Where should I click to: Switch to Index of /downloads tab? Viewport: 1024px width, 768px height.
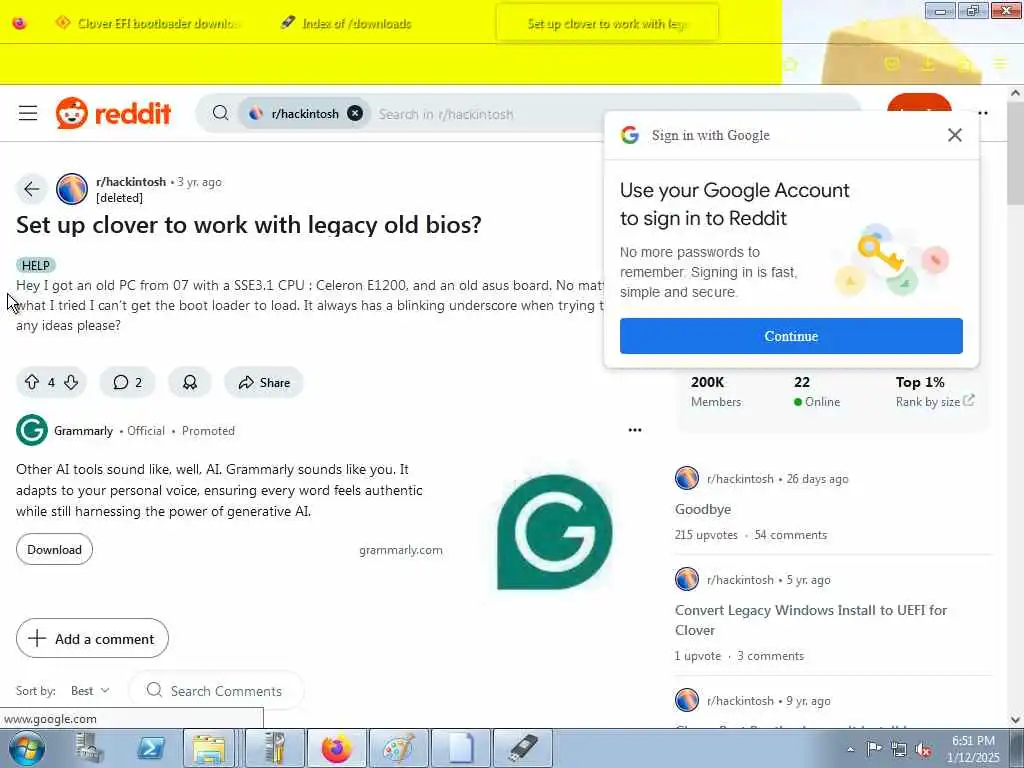356,24
